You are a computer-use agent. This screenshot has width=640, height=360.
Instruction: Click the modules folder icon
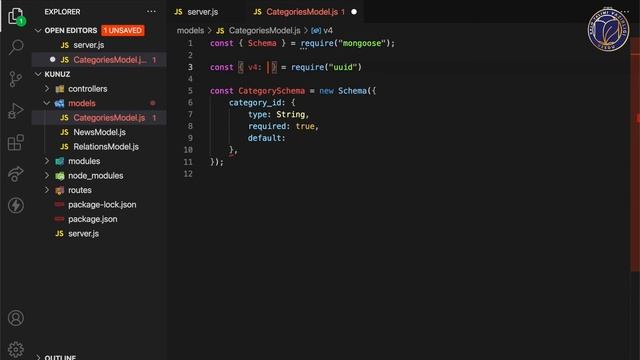[60, 161]
